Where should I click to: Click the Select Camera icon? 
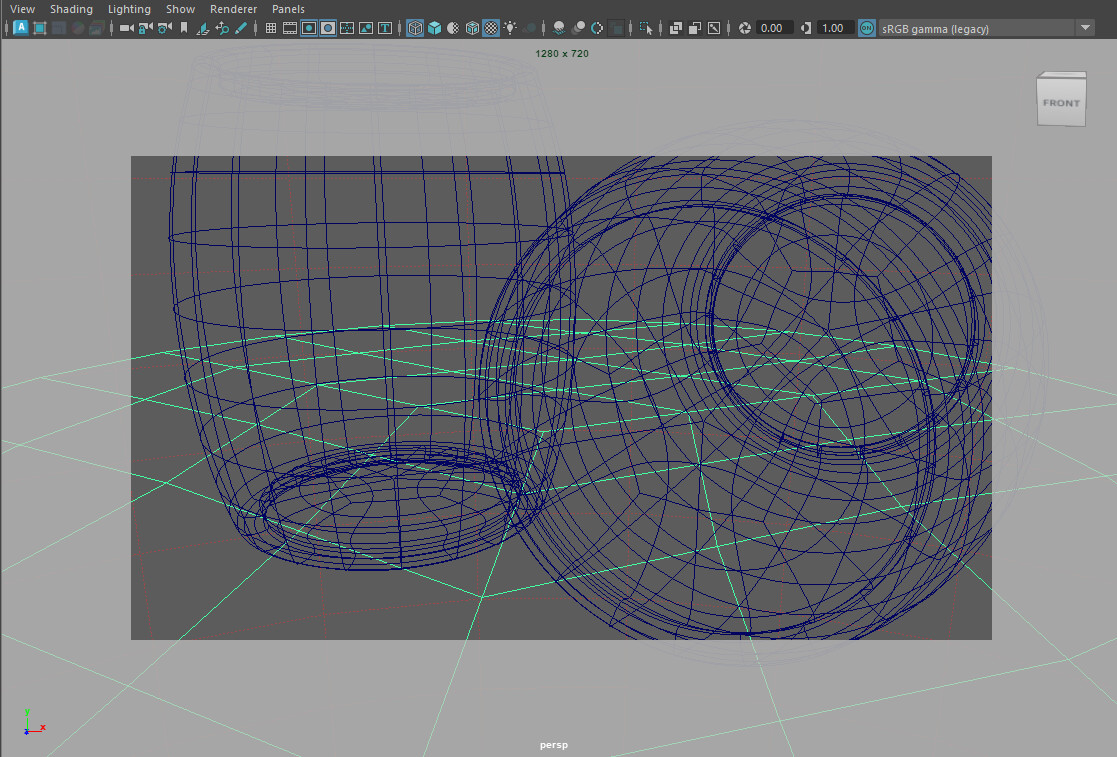tap(126, 28)
